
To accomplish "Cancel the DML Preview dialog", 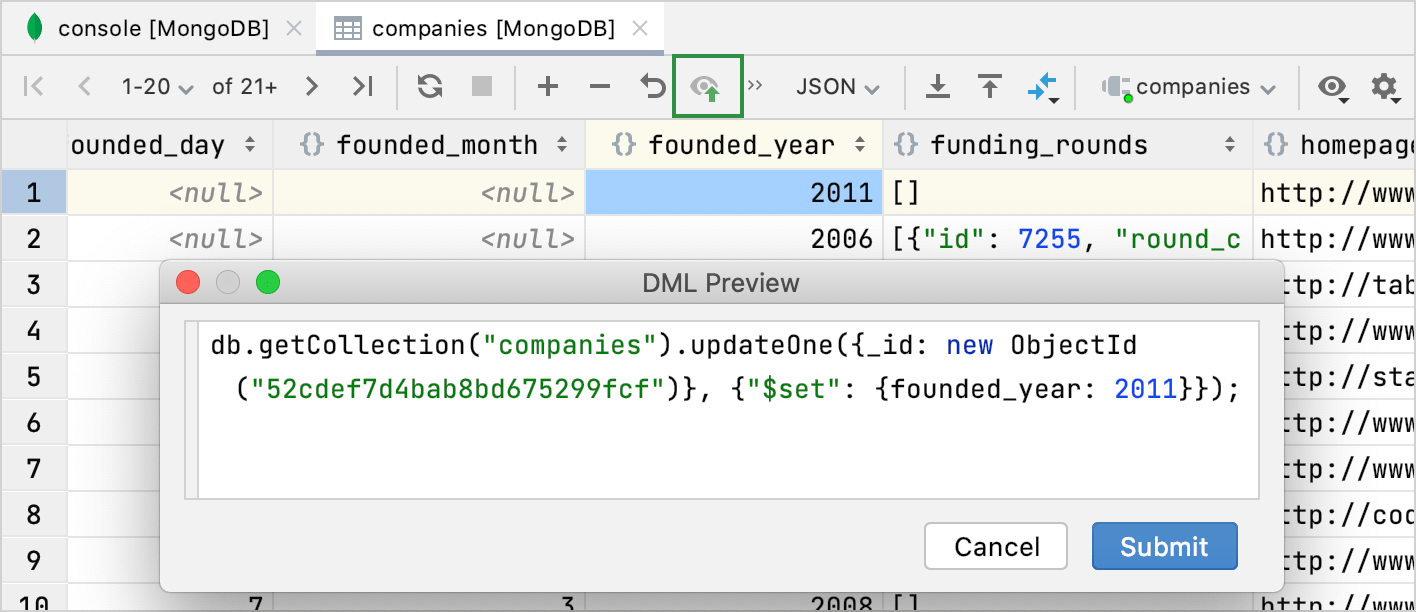I will [x=996, y=547].
